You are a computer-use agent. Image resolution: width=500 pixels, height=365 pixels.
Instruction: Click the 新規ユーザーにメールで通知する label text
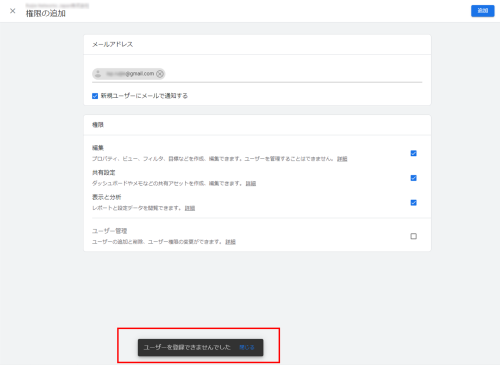[144, 96]
